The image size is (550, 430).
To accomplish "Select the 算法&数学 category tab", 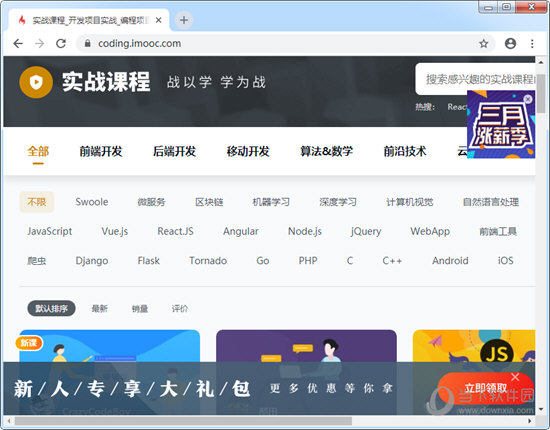I will coord(327,152).
